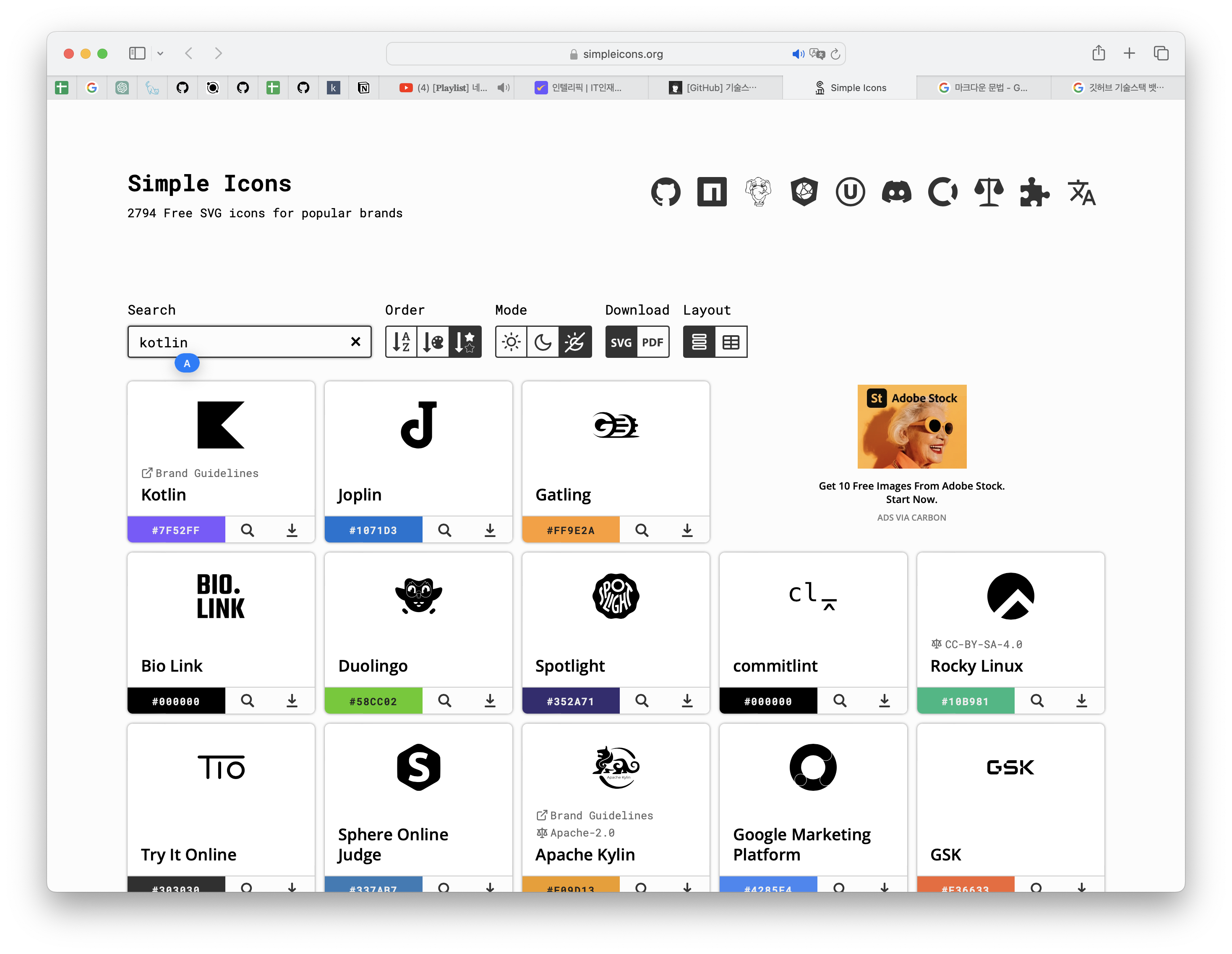This screenshot has width=1232, height=954.
Task: Download the Joplin icon
Action: [x=490, y=530]
